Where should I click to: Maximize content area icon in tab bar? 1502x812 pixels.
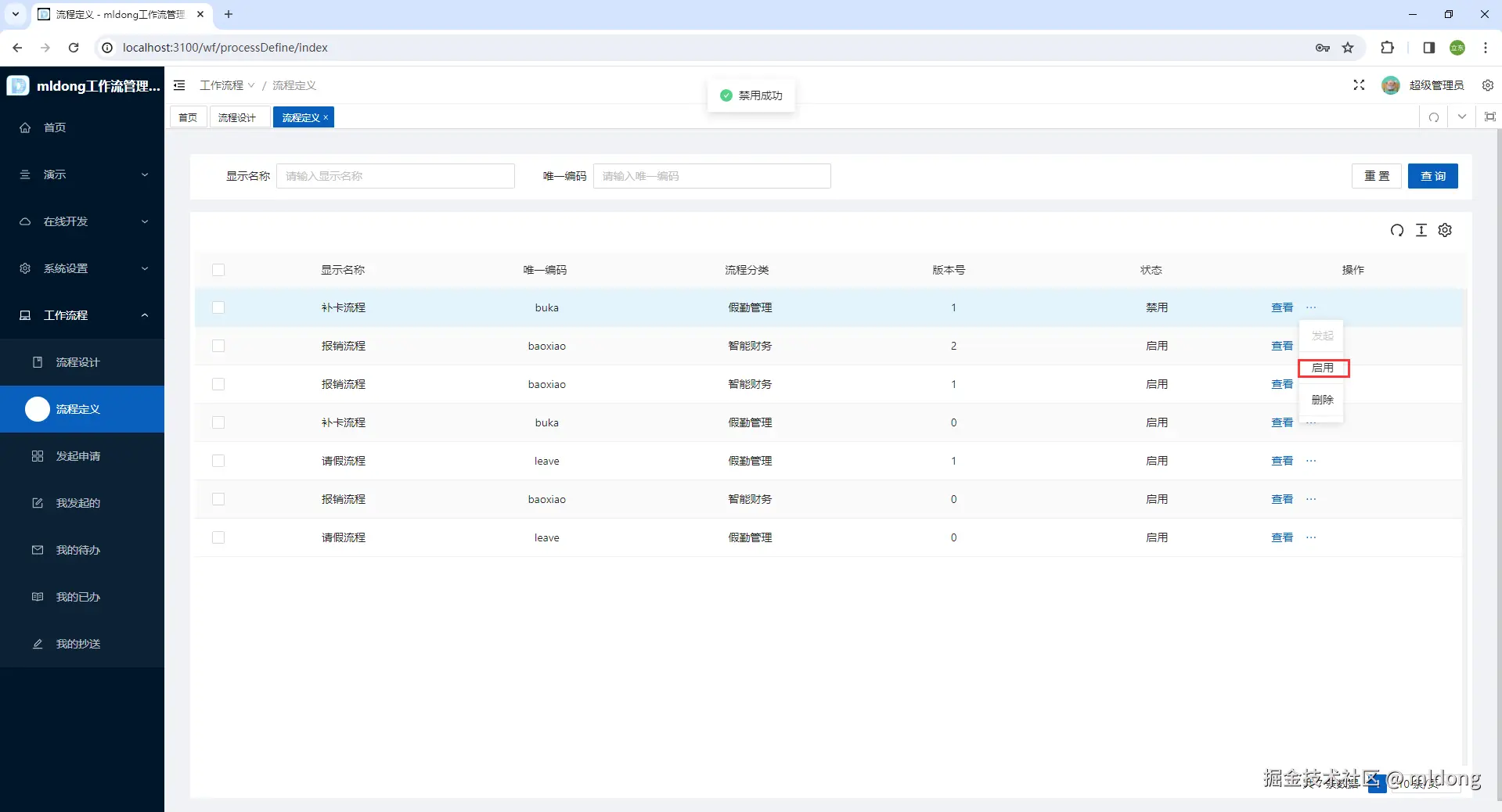(1490, 117)
